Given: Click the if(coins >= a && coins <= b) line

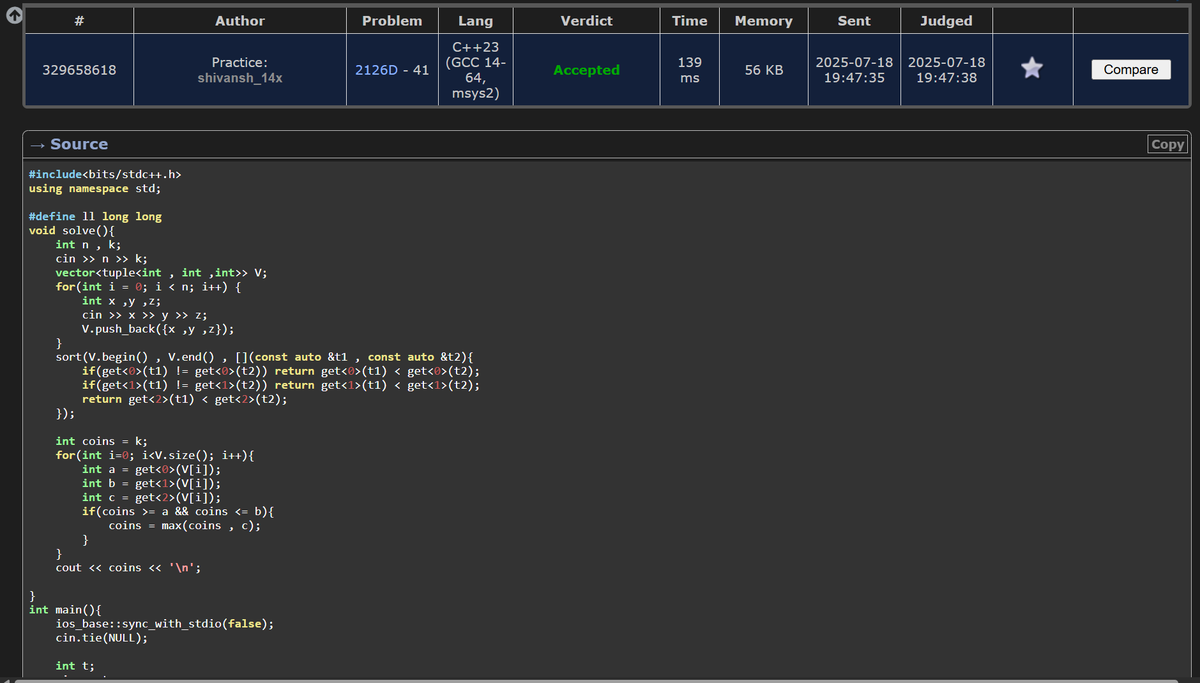Looking at the screenshot, I should coord(179,510).
